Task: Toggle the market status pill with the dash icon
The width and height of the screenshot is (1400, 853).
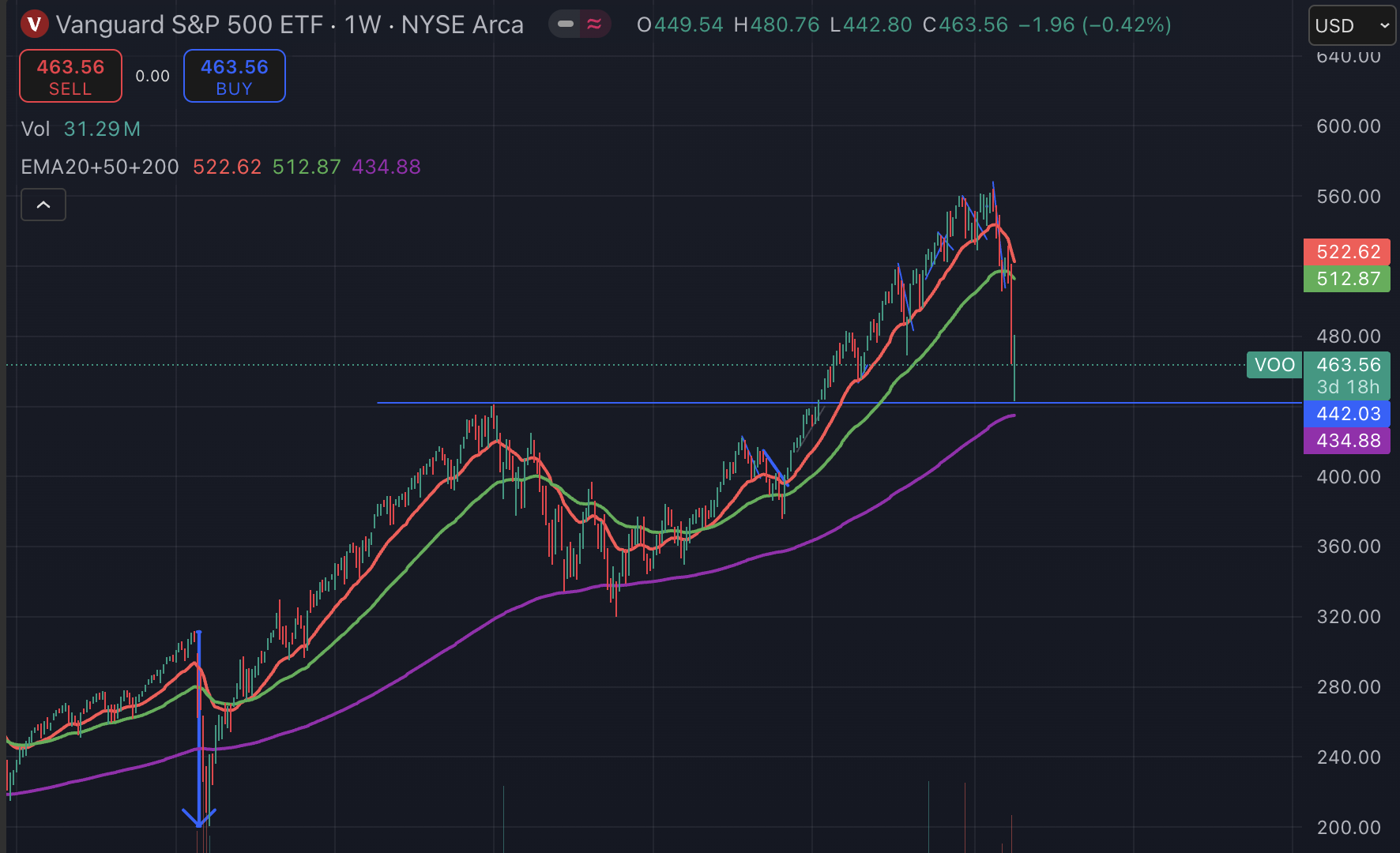Action: (566, 24)
